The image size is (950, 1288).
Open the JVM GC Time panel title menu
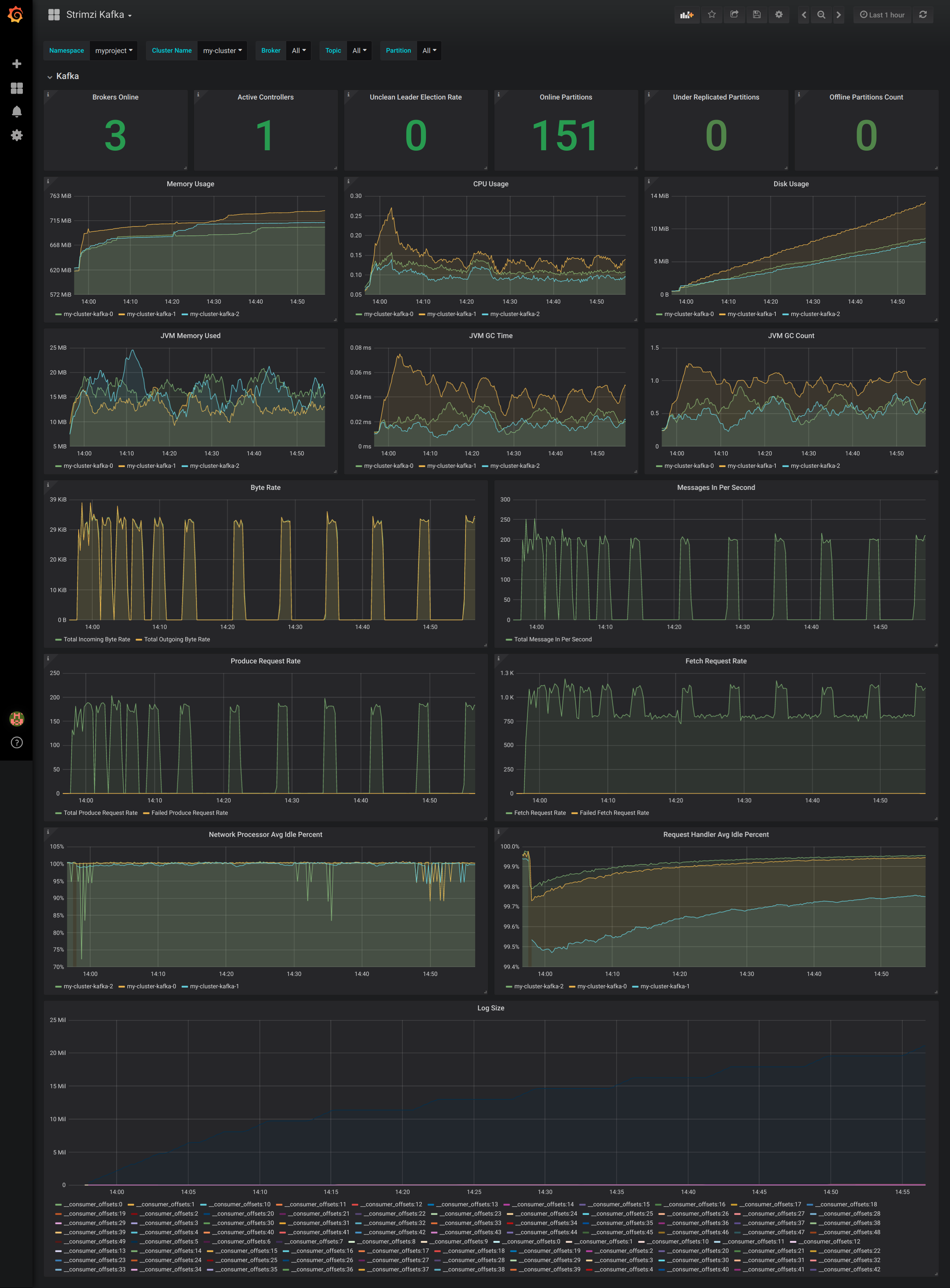(x=491, y=336)
